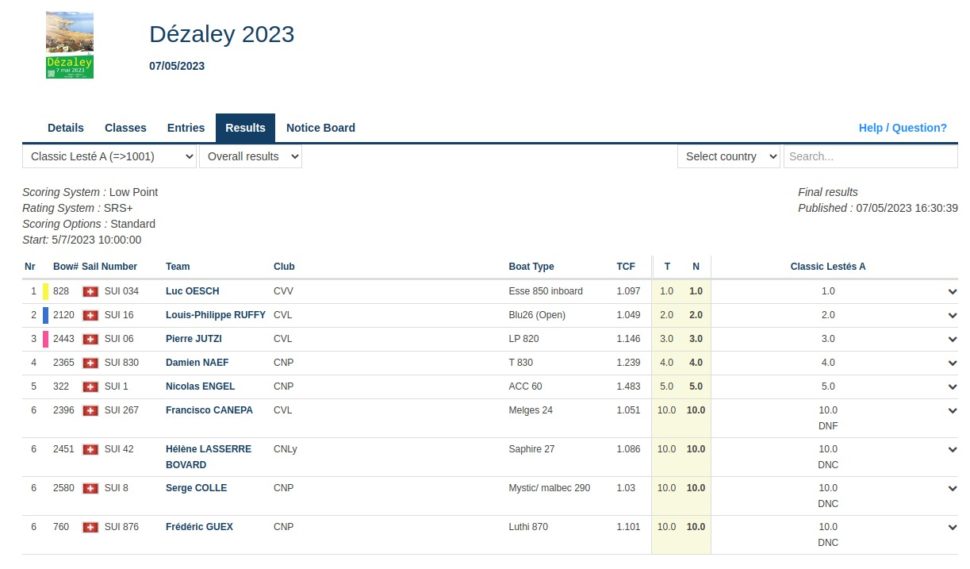Open the Overall results dropdown
This screenshot has width=970, height=569.
tap(250, 157)
